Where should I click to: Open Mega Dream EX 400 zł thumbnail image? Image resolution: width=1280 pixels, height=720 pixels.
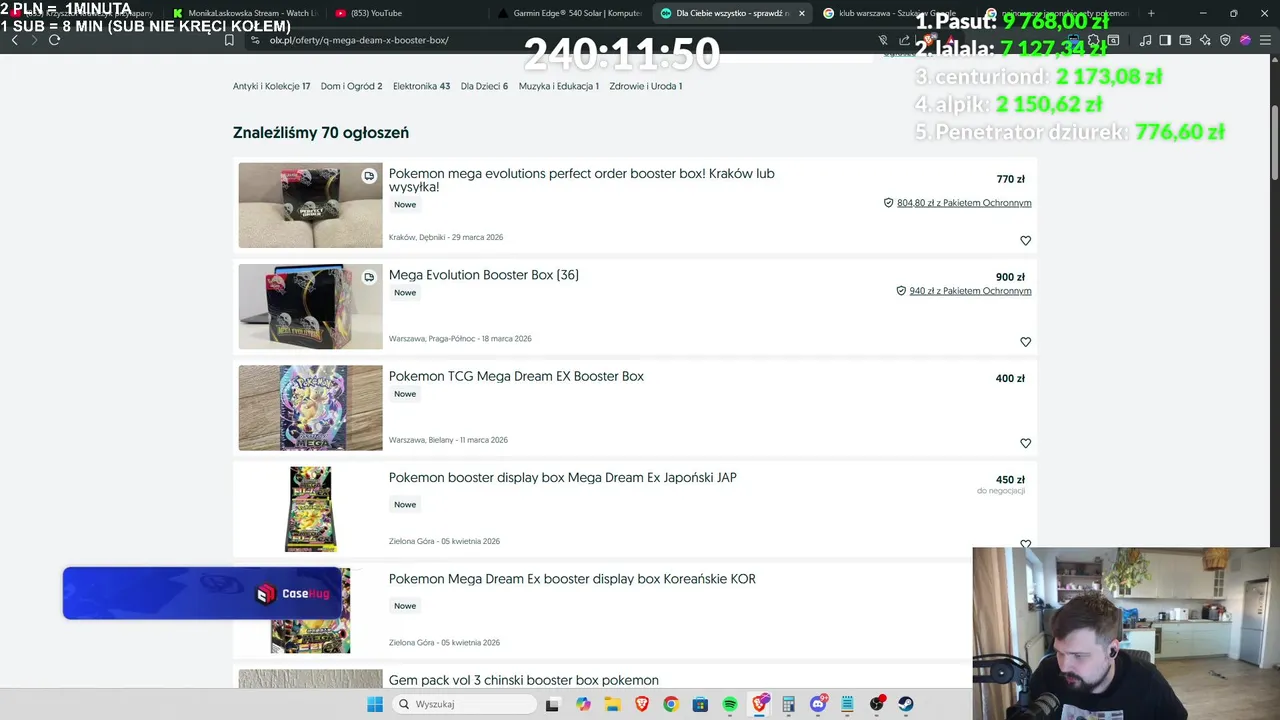310,408
